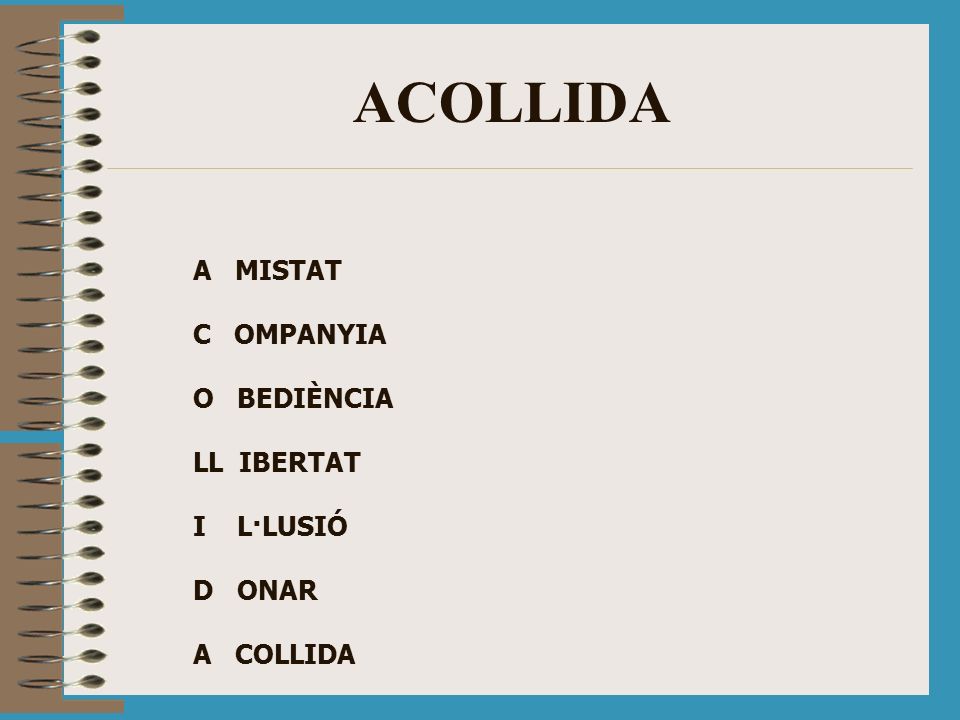Image resolution: width=960 pixels, height=720 pixels.
Task: Click the horizontal divider line under the title
Action: point(510,168)
